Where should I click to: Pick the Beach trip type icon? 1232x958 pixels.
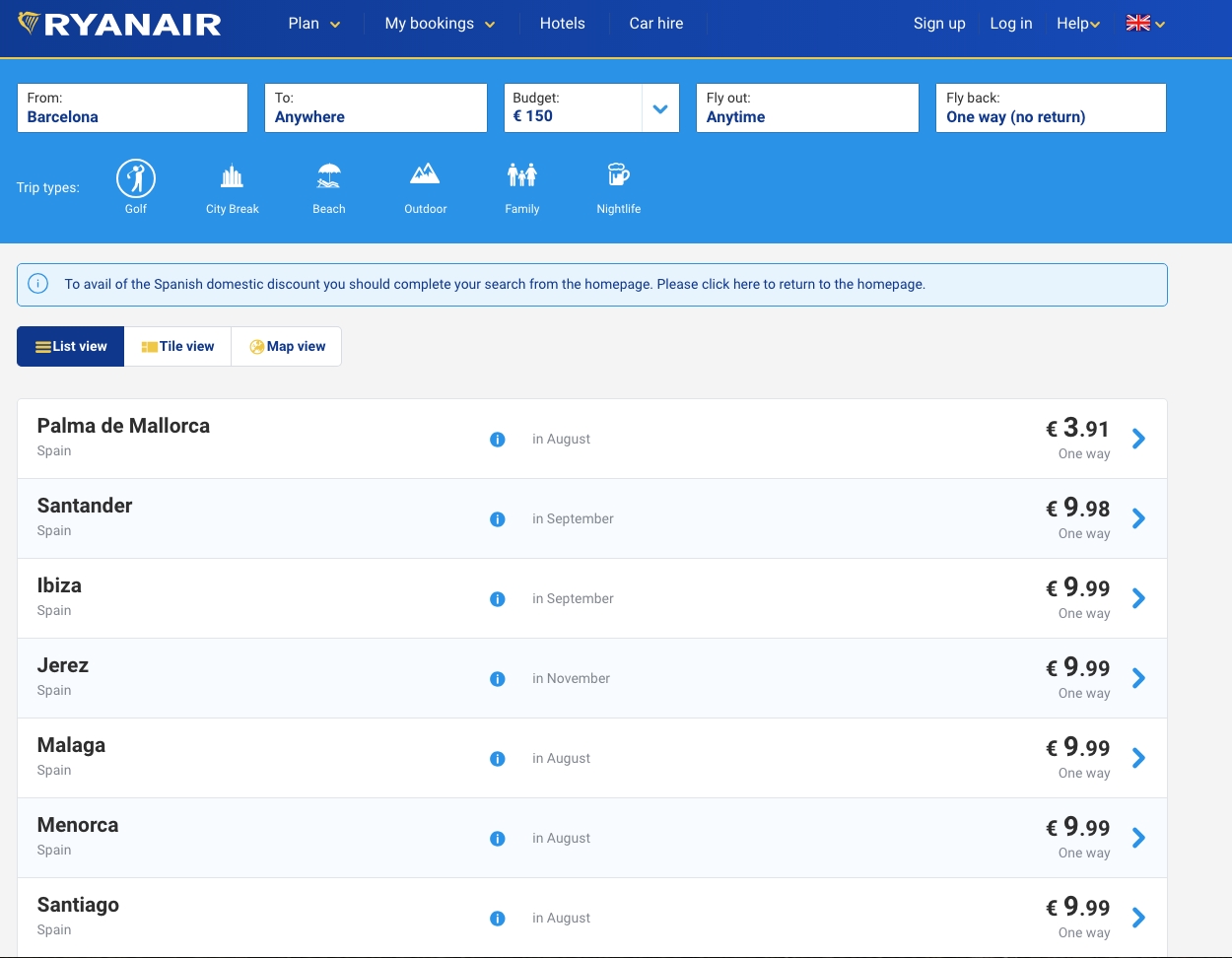(x=328, y=178)
